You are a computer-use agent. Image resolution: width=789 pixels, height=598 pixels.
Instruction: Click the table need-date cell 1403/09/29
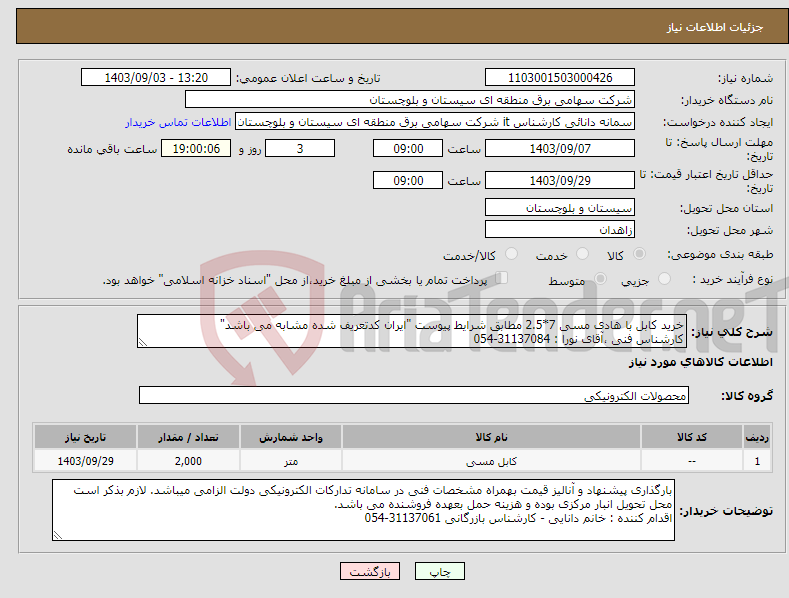[86, 461]
